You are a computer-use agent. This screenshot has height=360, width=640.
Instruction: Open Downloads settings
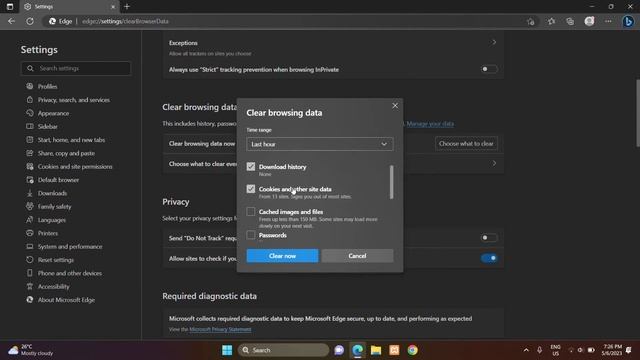(52, 193)
